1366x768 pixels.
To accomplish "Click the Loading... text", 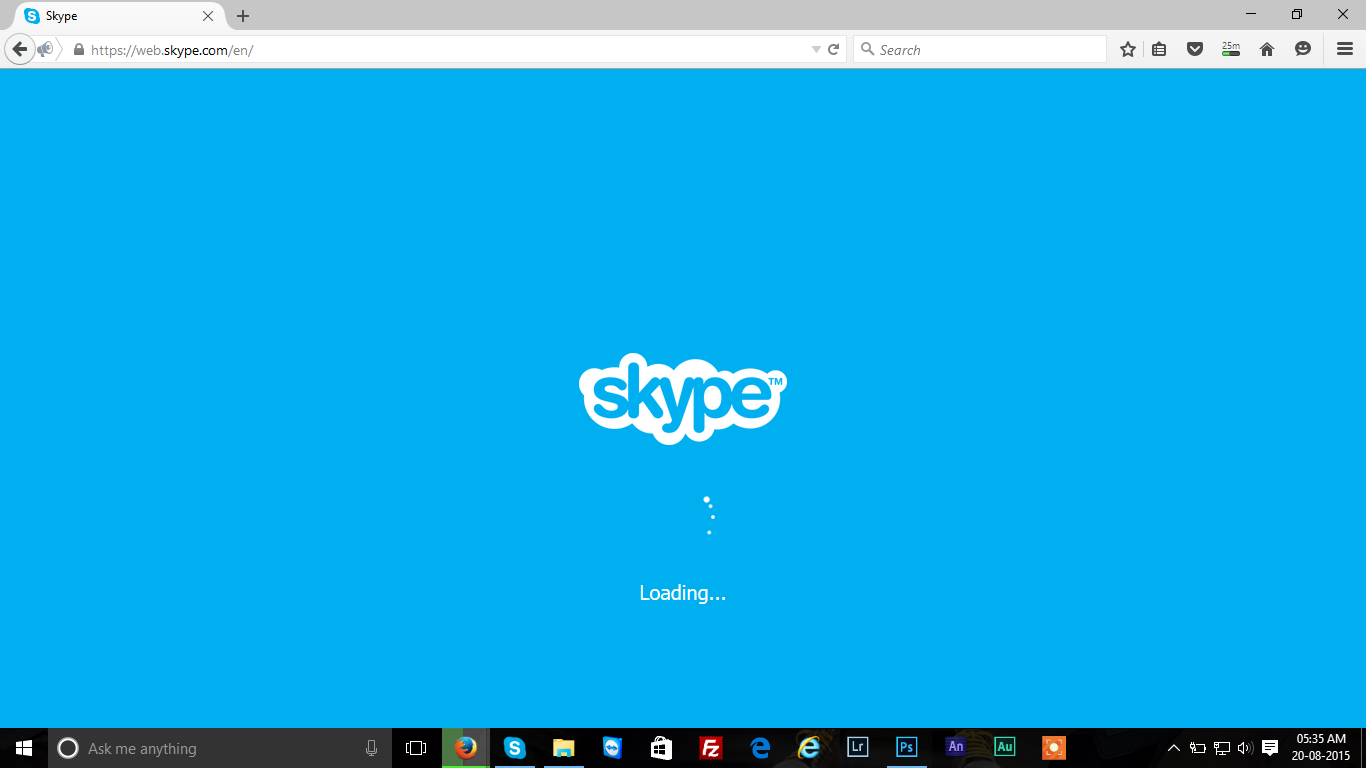I will 683,593.
